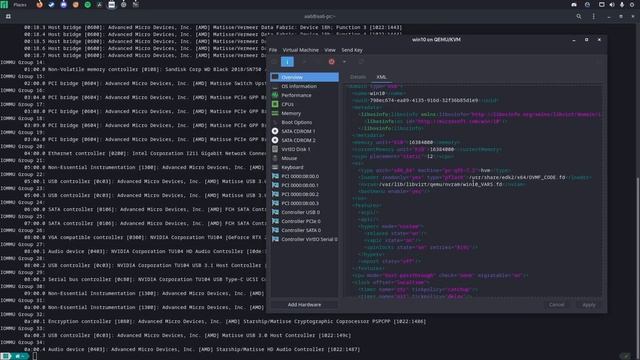The image size is (640, 360).
Task: Click the win10_VARS.fd nvram line in XML
Action: coord(443,184)
